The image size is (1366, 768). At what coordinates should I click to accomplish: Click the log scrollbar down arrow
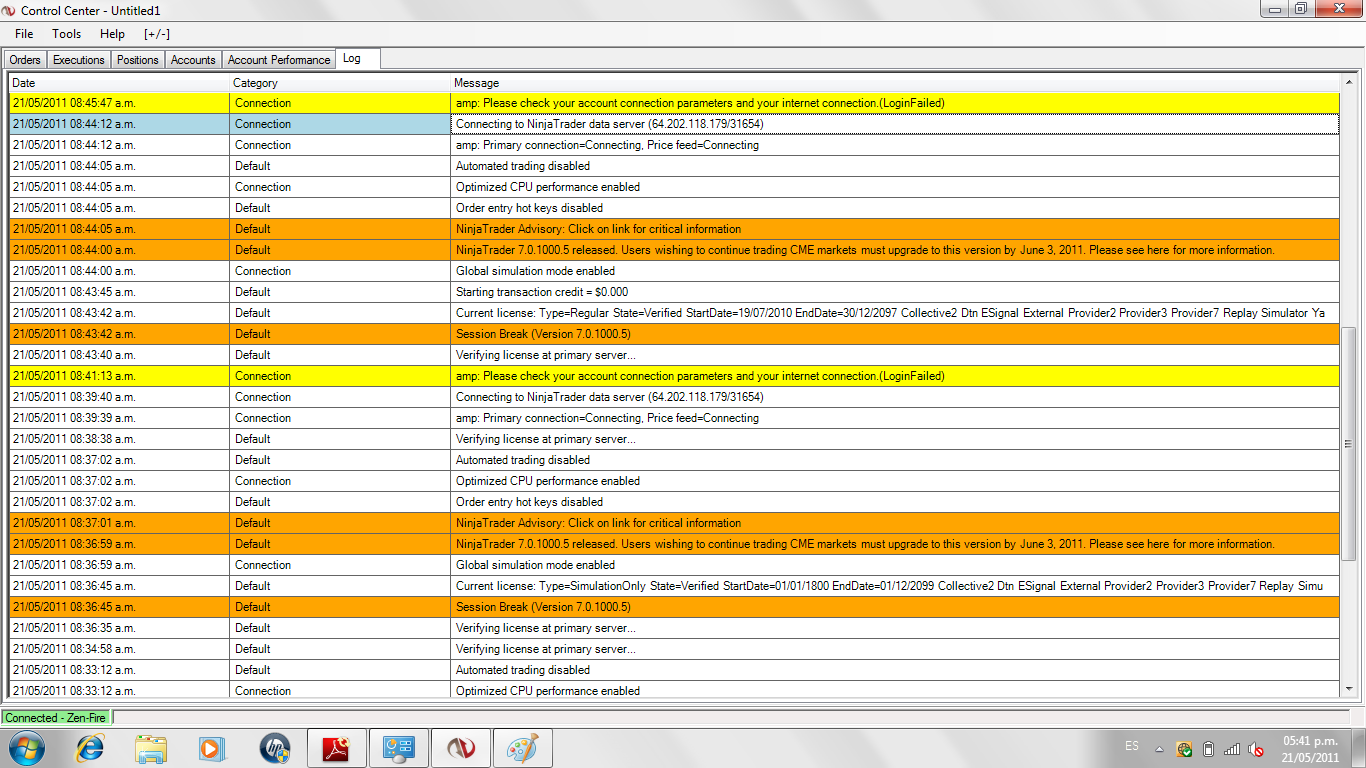pyautogui.click(x=1348, y=689)
